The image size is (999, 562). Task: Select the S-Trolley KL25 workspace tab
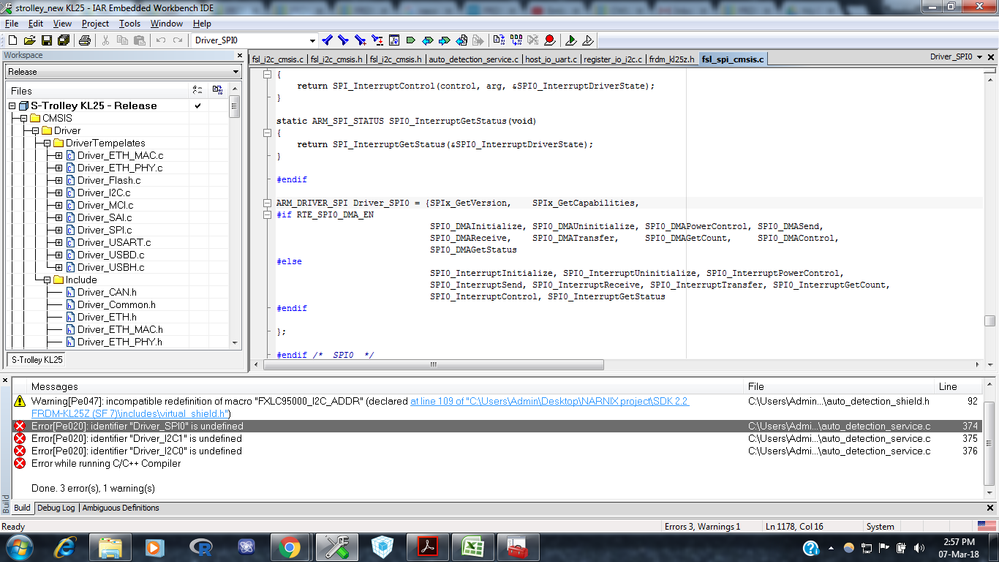pyautogui.click(x=37, y=360)
